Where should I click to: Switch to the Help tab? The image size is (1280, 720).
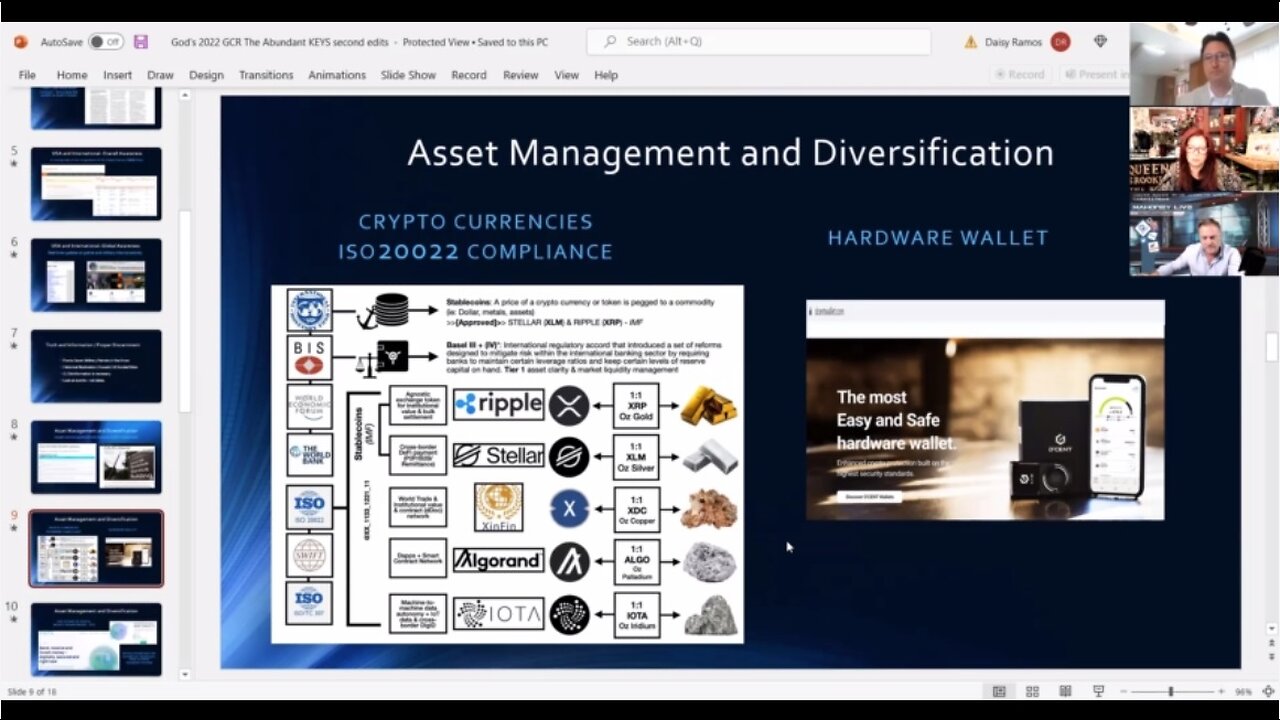tap(606, 75)
